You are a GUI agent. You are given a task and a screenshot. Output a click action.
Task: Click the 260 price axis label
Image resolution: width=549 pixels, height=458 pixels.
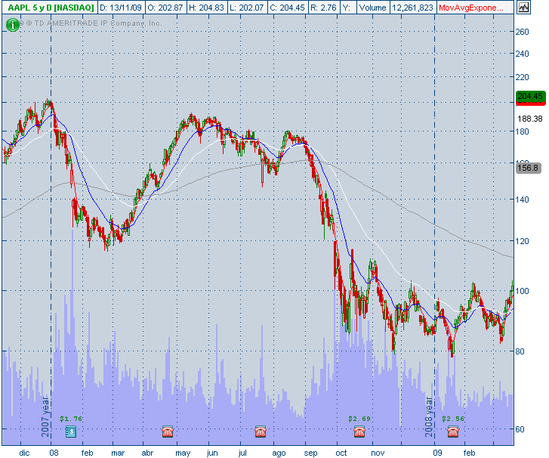pyautogui.click(x=522, y=32)
